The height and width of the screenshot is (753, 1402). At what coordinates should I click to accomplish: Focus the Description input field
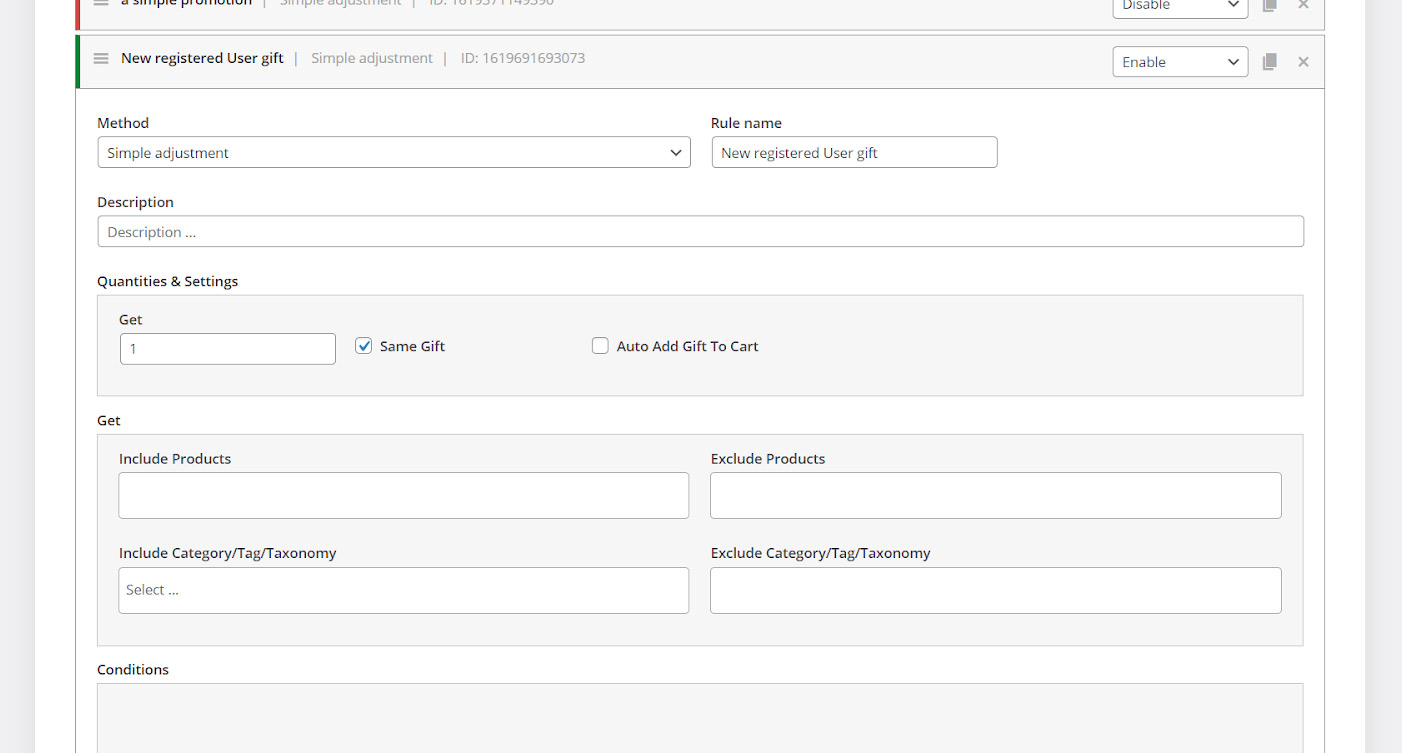pyautogui.click(x=700, y=232)
